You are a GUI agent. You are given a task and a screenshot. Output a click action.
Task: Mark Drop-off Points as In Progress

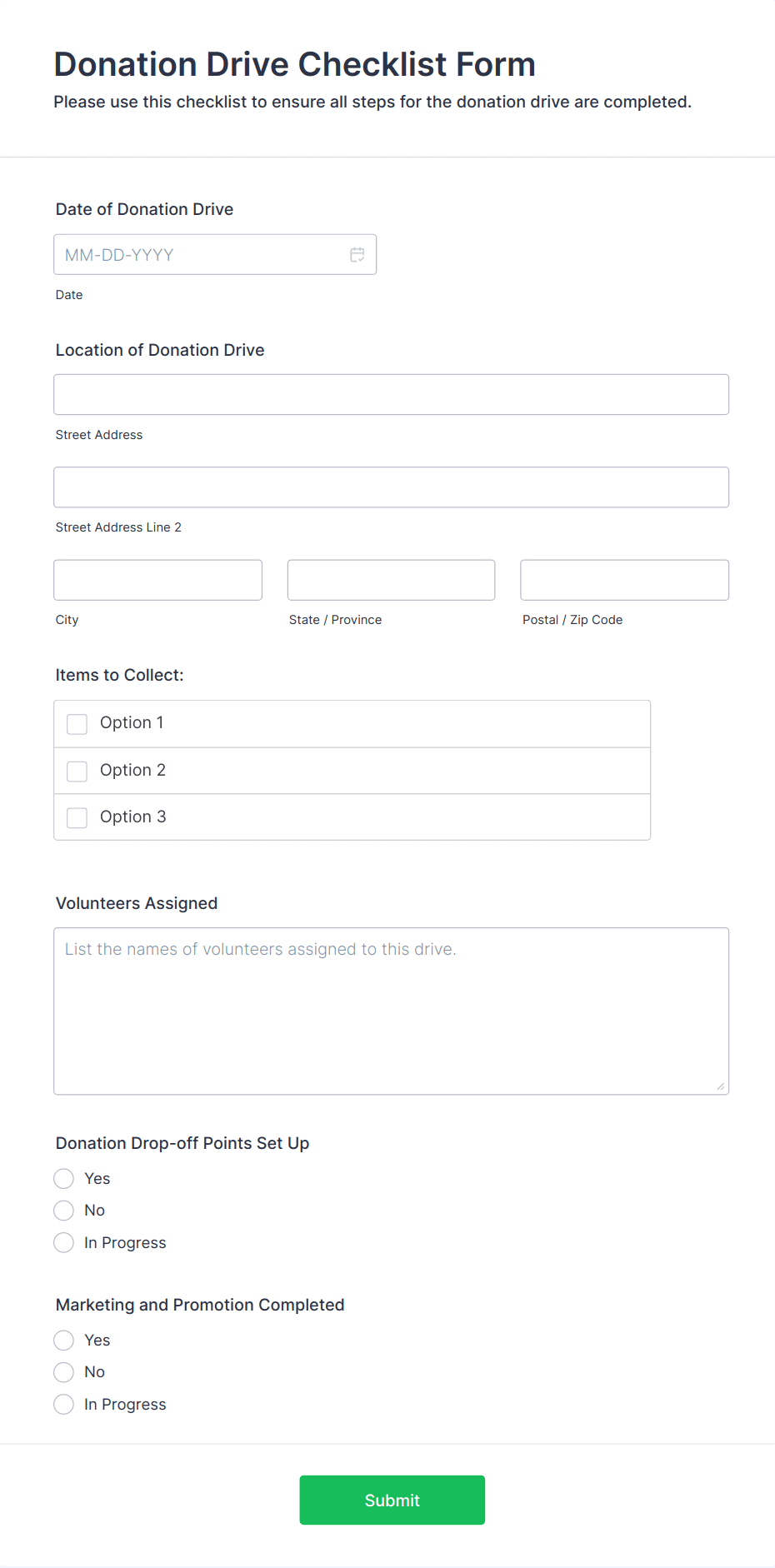[x=64, y=1243]
